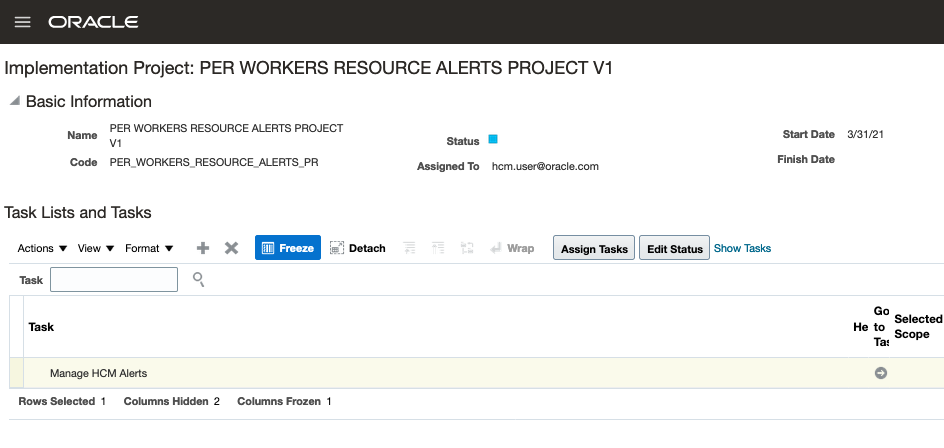The height and width of the screenshot is (448, 944).
Task: Click the add task plus icon
Action: click(x=203, y=248)
